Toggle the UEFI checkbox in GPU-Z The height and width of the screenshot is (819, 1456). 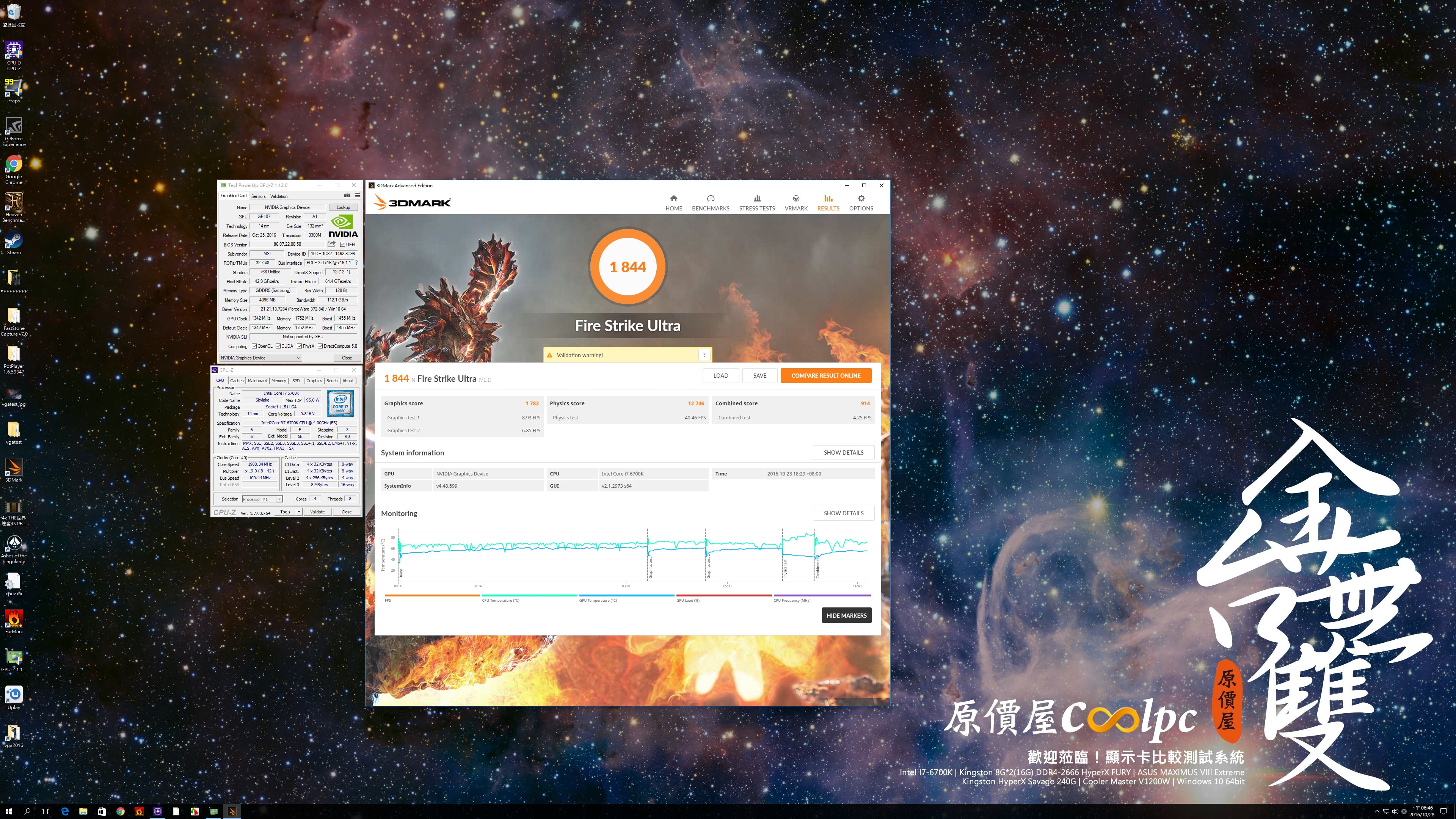342,244
